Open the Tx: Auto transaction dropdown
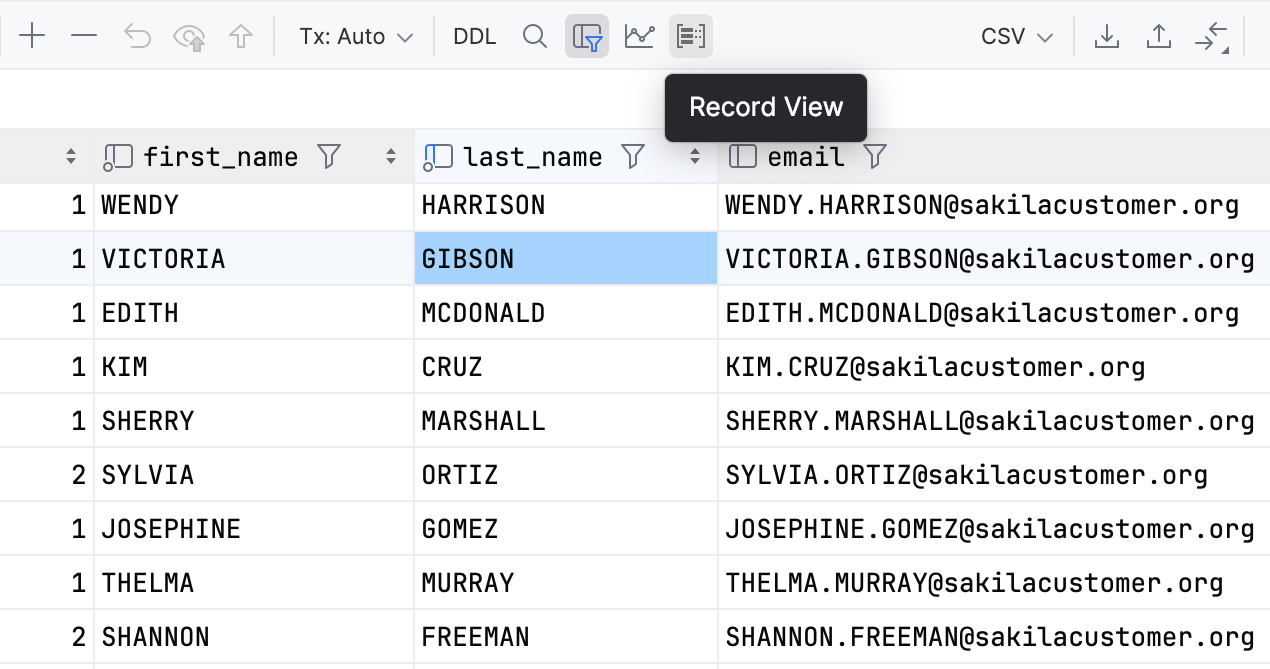Image resolution: width=1270 pixels, height=669 pixels. tap(356, 37)
